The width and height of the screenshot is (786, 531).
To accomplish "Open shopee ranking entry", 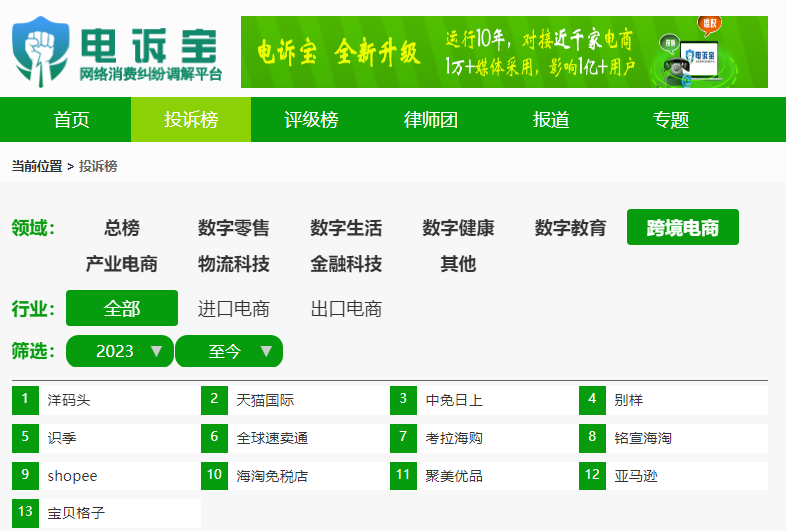I will [72, 476].
